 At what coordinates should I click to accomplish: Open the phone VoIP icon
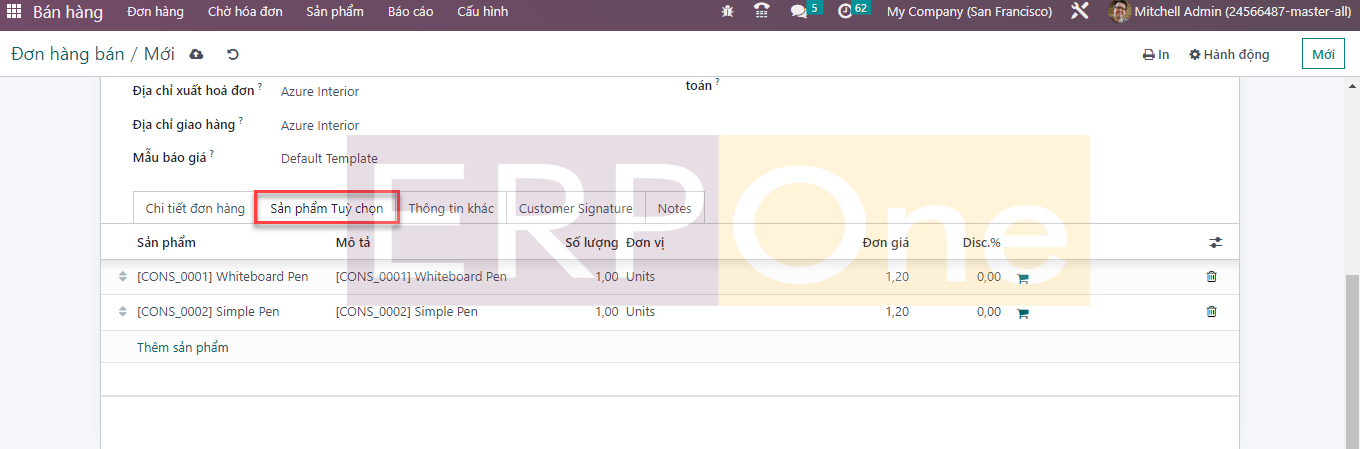[762, 12]
